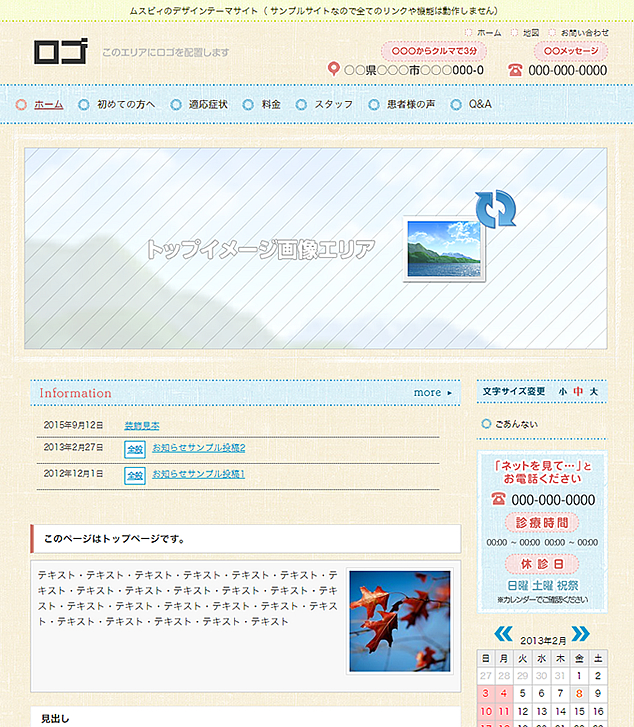Select calendar date 3 highlighted in pink
The width and height of the screenshot is (634, 727).
pos(486,694)
